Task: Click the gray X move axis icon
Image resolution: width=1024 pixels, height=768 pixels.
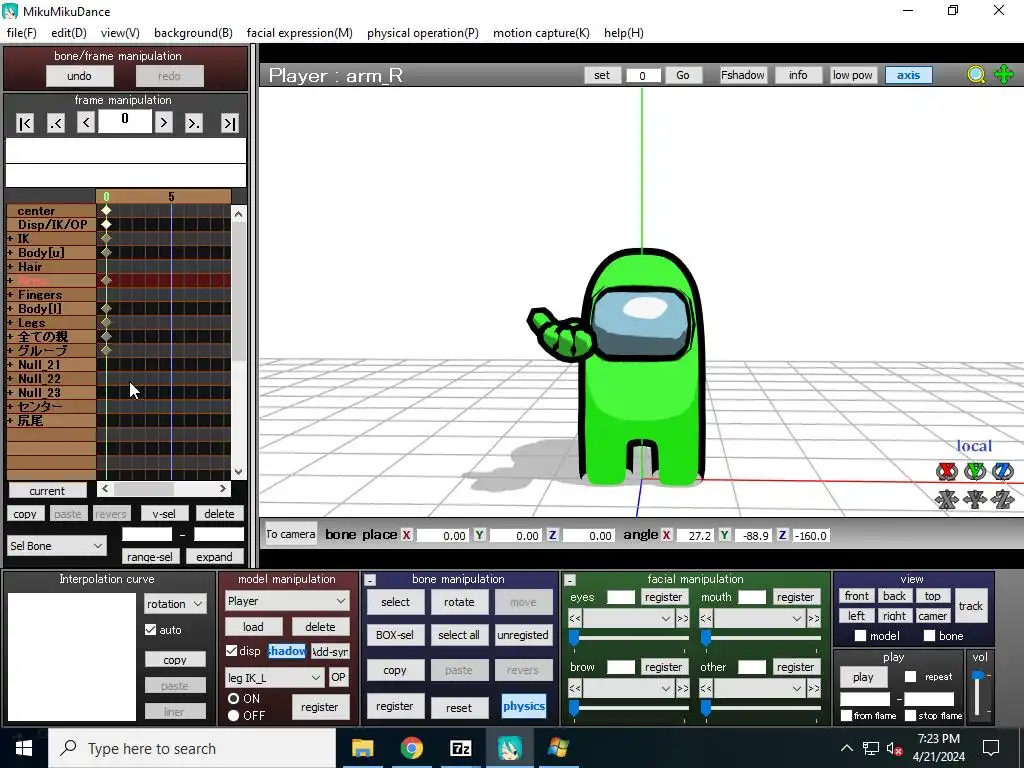Action: [946, 500]
